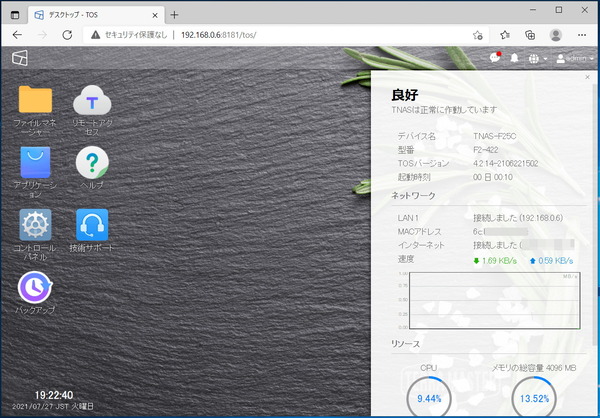Open the Remote Access cloud icon

coord(92,101)
